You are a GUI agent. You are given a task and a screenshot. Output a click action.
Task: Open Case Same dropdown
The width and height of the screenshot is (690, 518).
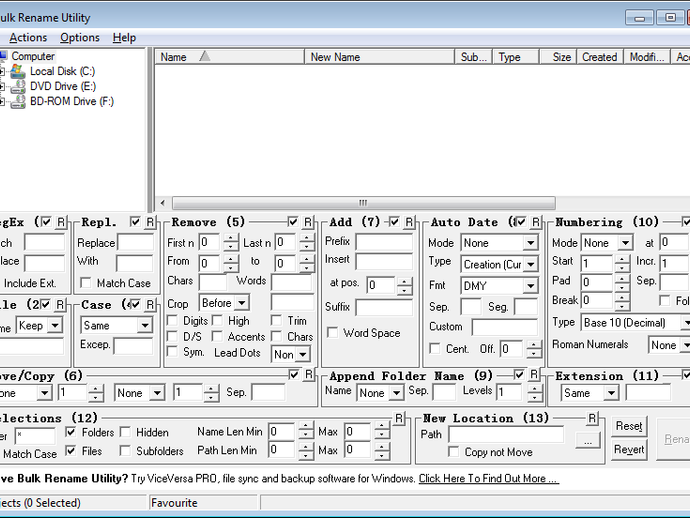coord(144,325)
